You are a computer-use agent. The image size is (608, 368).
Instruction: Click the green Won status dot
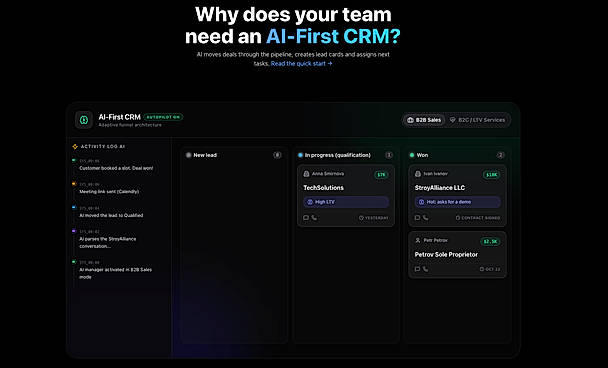coord(412,155)
